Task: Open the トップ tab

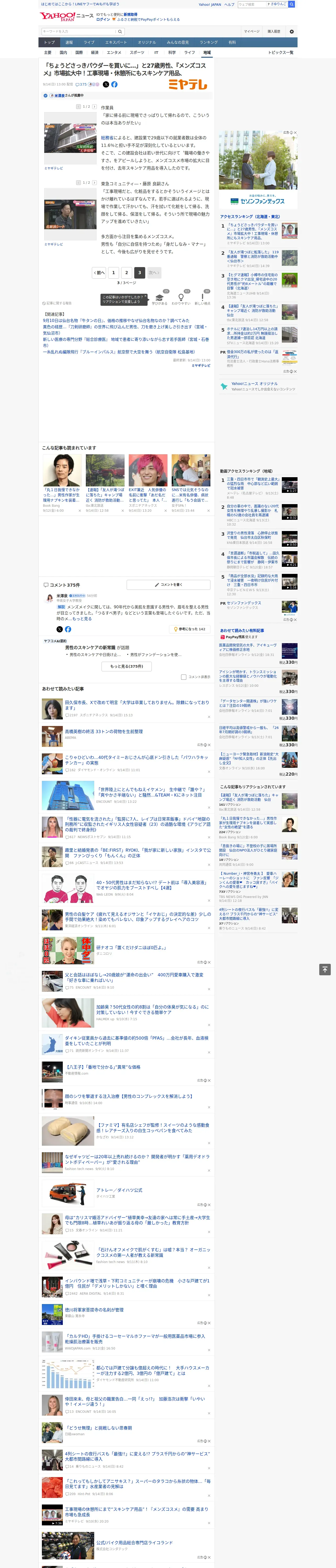Action: [x=49, y=43]
